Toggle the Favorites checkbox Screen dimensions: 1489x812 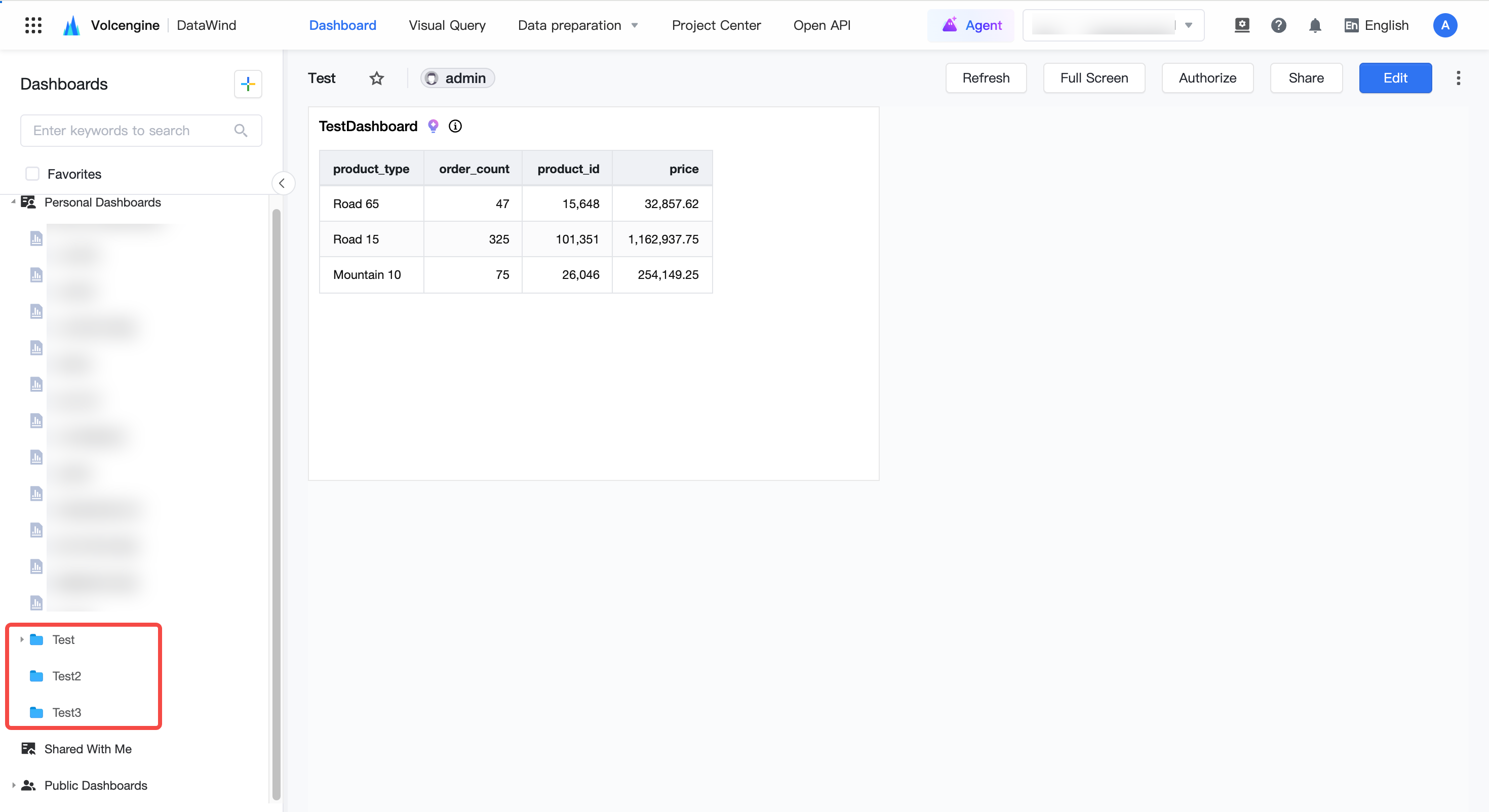pos(32,174)
